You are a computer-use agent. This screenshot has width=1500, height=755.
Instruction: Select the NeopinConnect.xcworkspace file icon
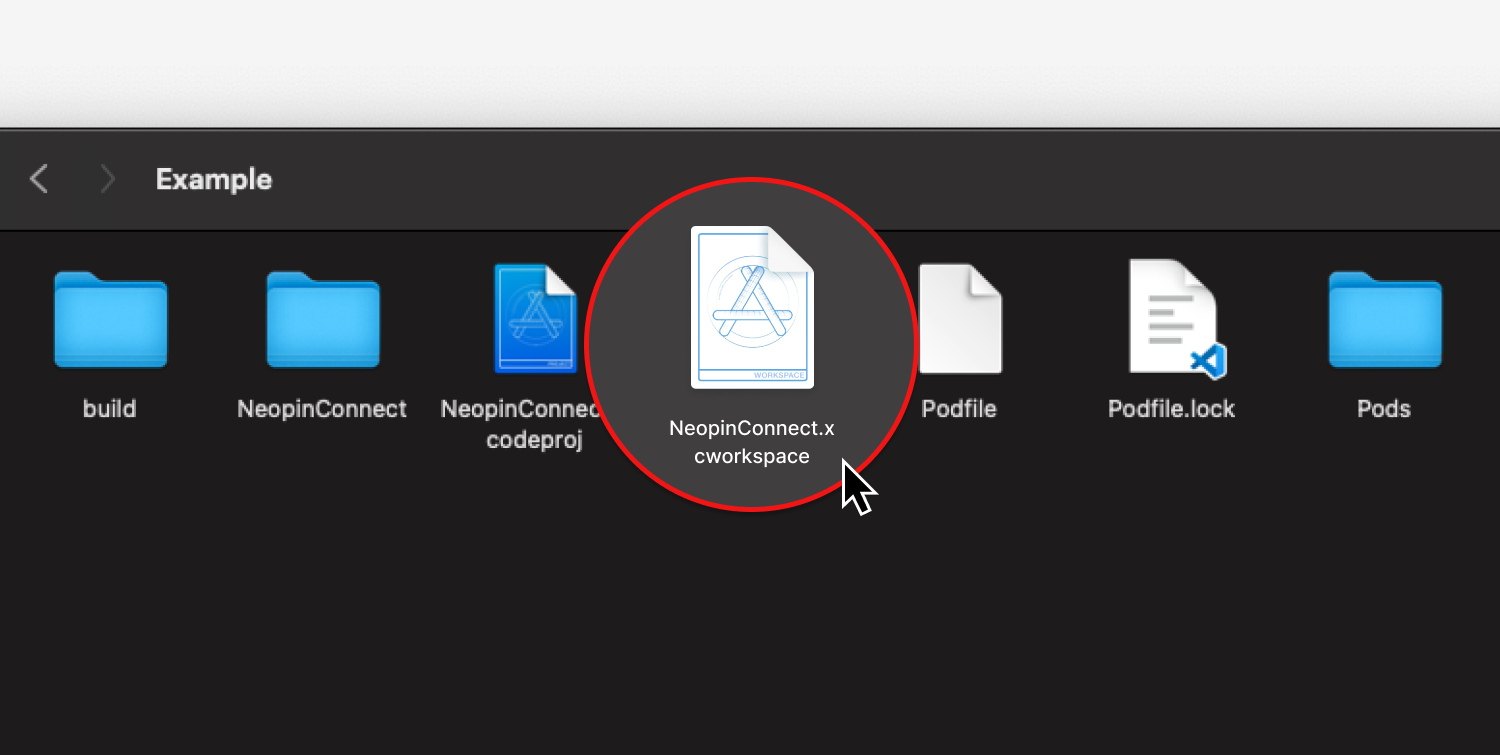pos(752,307)
